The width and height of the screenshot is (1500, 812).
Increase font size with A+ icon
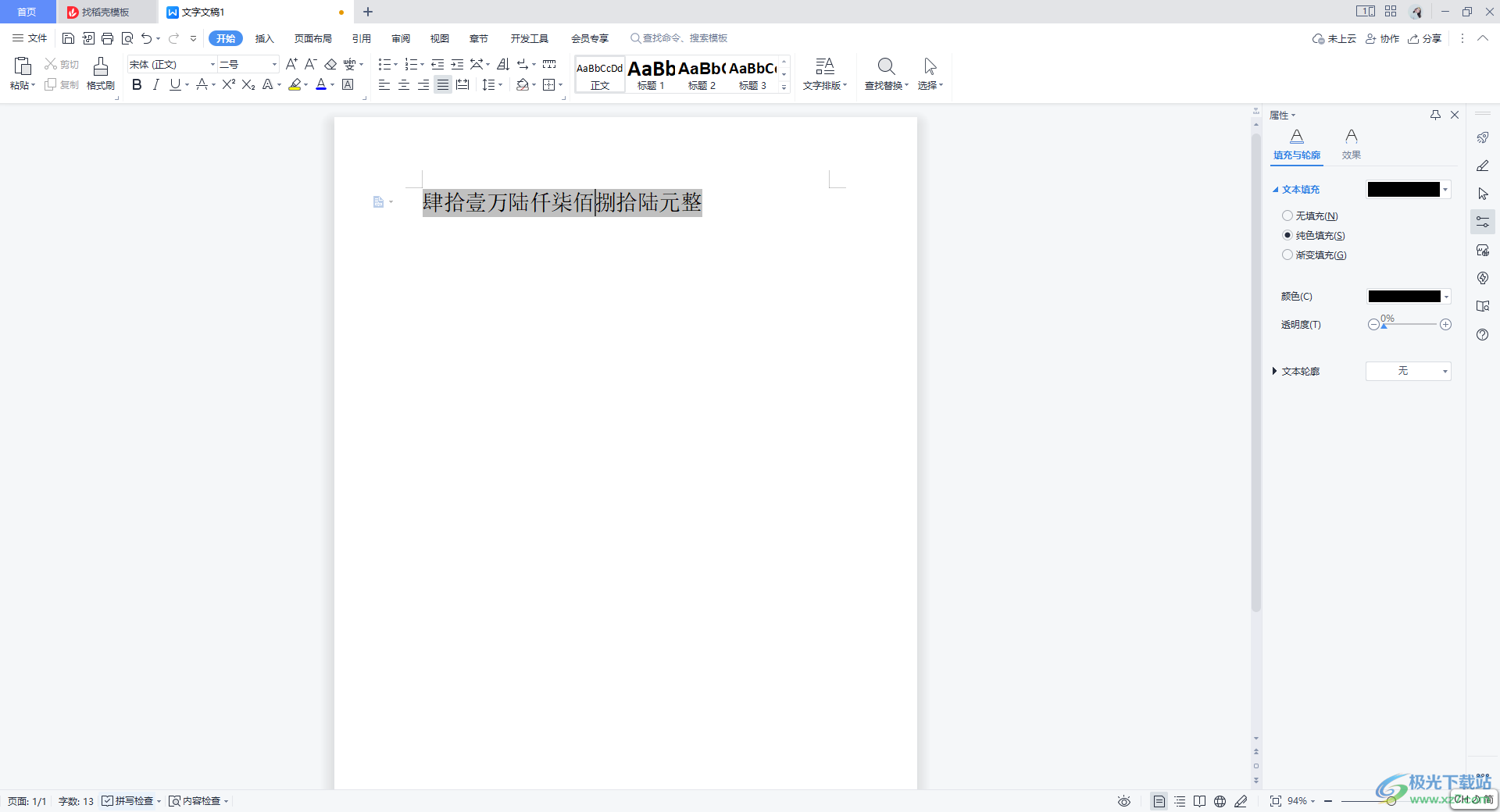(x=291, y=64)
